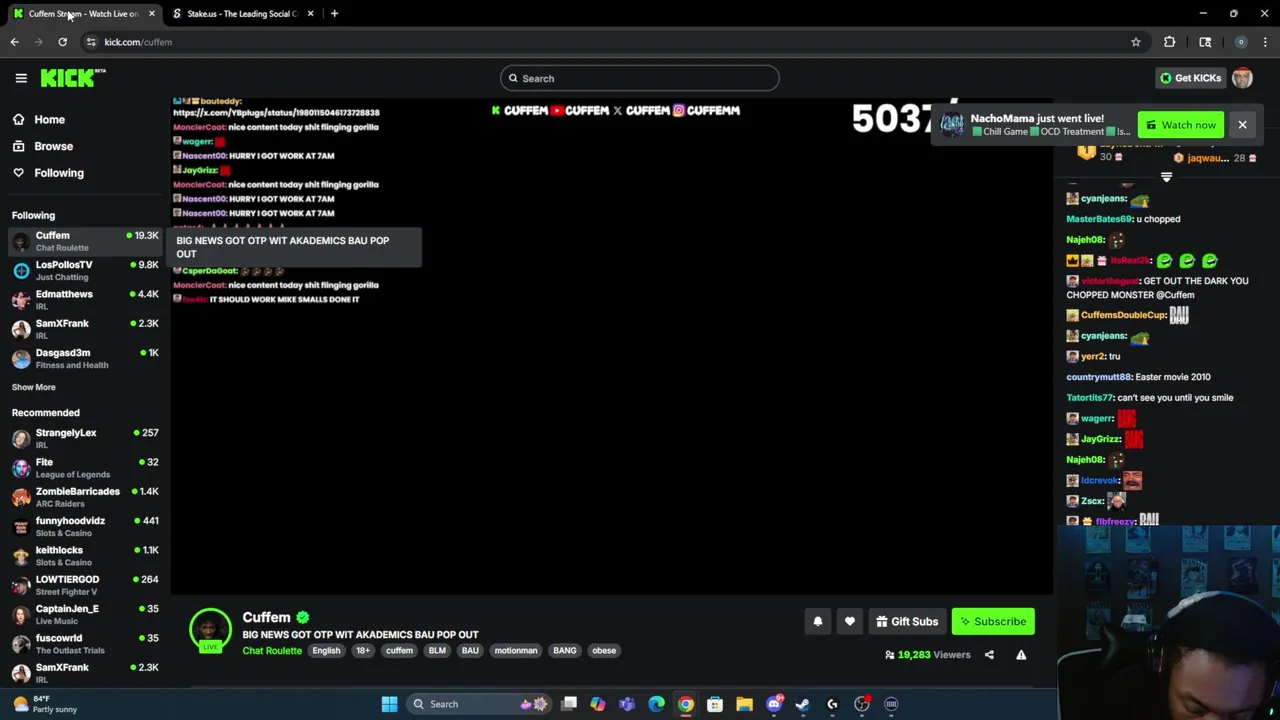The height and width of the screenshot is (720, 1280).
Task: Open the Kick sidebar hamburger menu
Action: point(21,78)
